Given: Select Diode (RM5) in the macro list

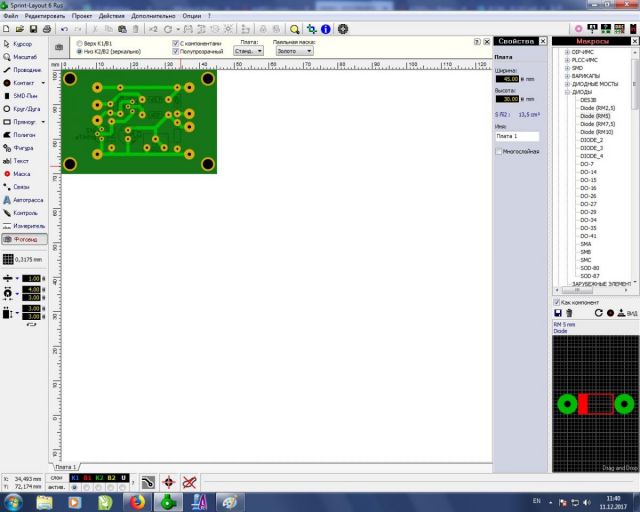Looking at the screenshot, I should 595,116.
